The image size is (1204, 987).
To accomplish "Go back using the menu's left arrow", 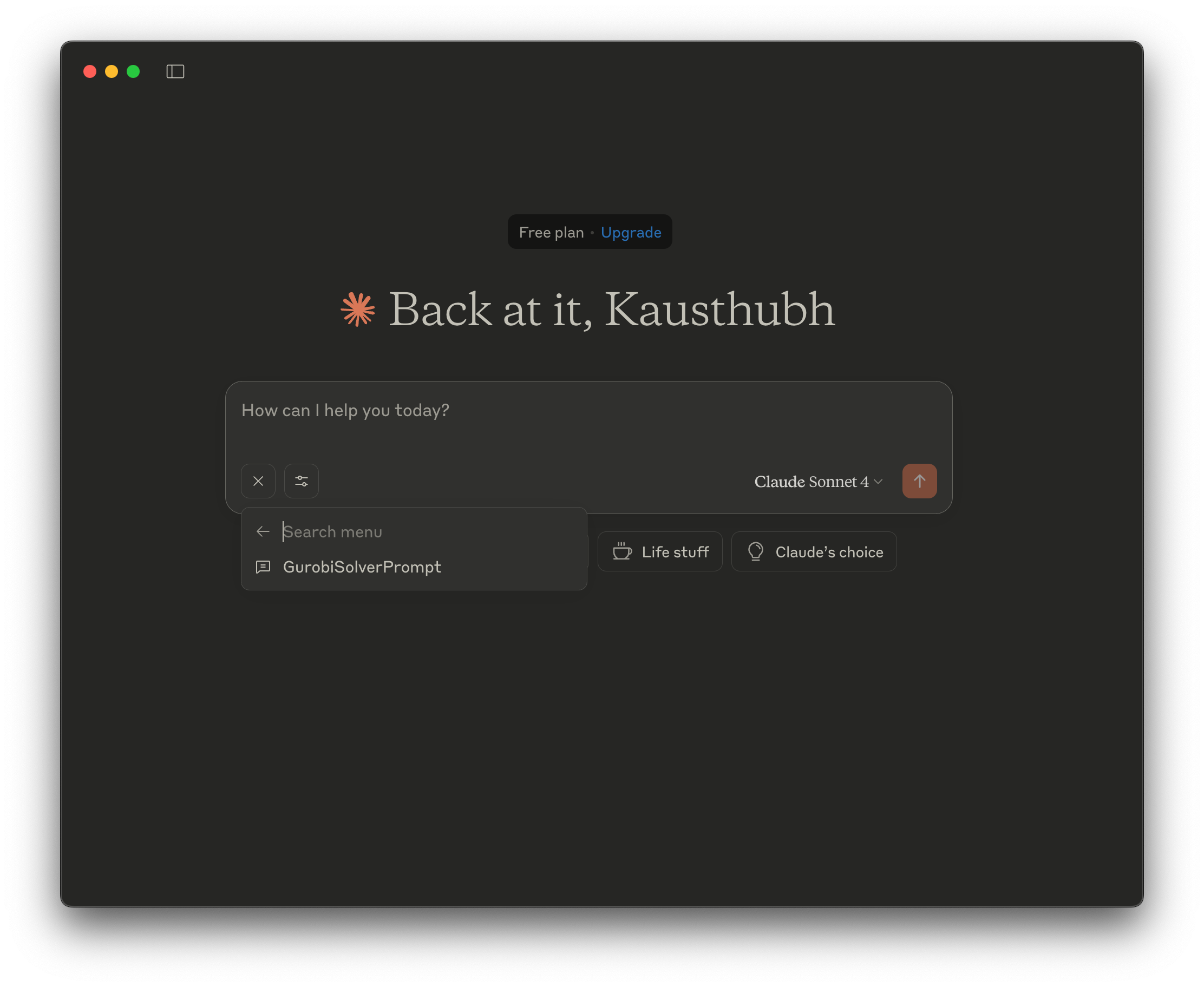I will [x=263, y=531].
